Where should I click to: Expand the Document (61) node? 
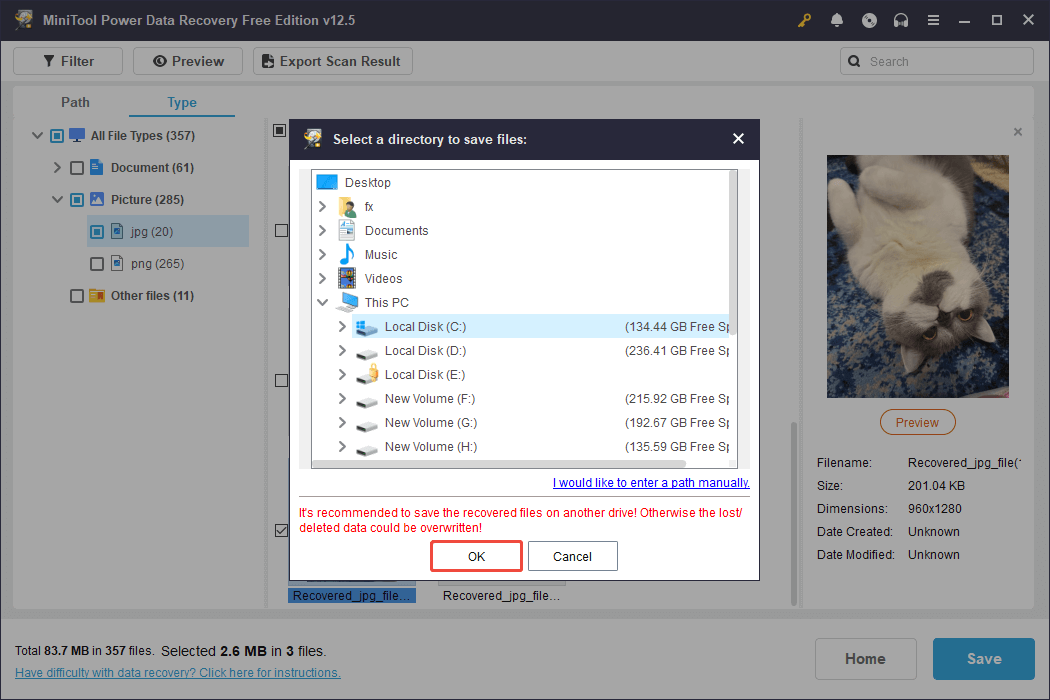click(x=57, y=167)
